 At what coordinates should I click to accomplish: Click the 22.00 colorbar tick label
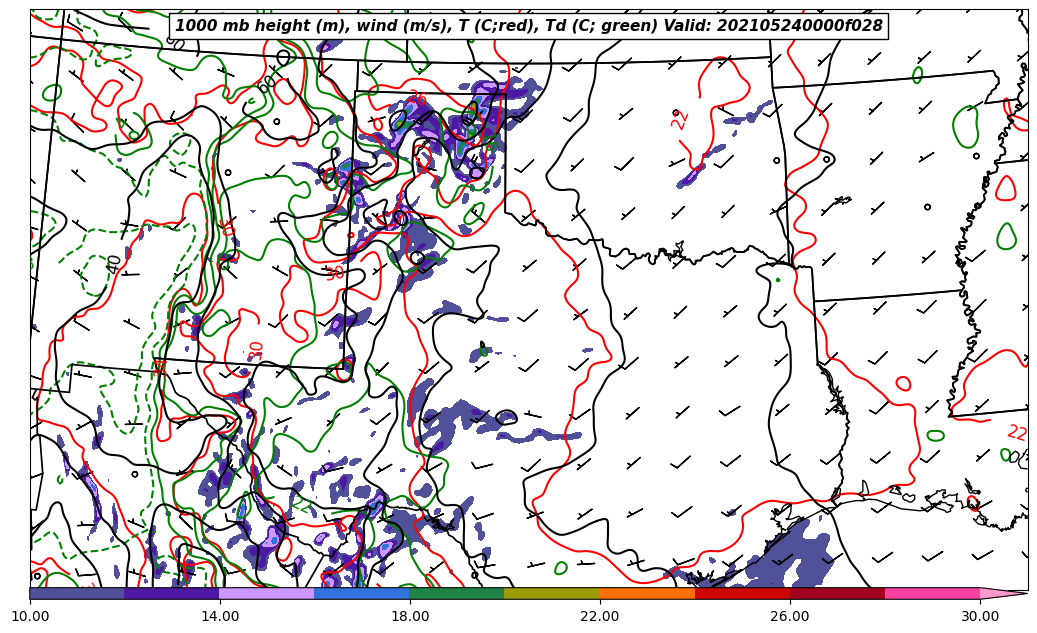coord(600,616)
